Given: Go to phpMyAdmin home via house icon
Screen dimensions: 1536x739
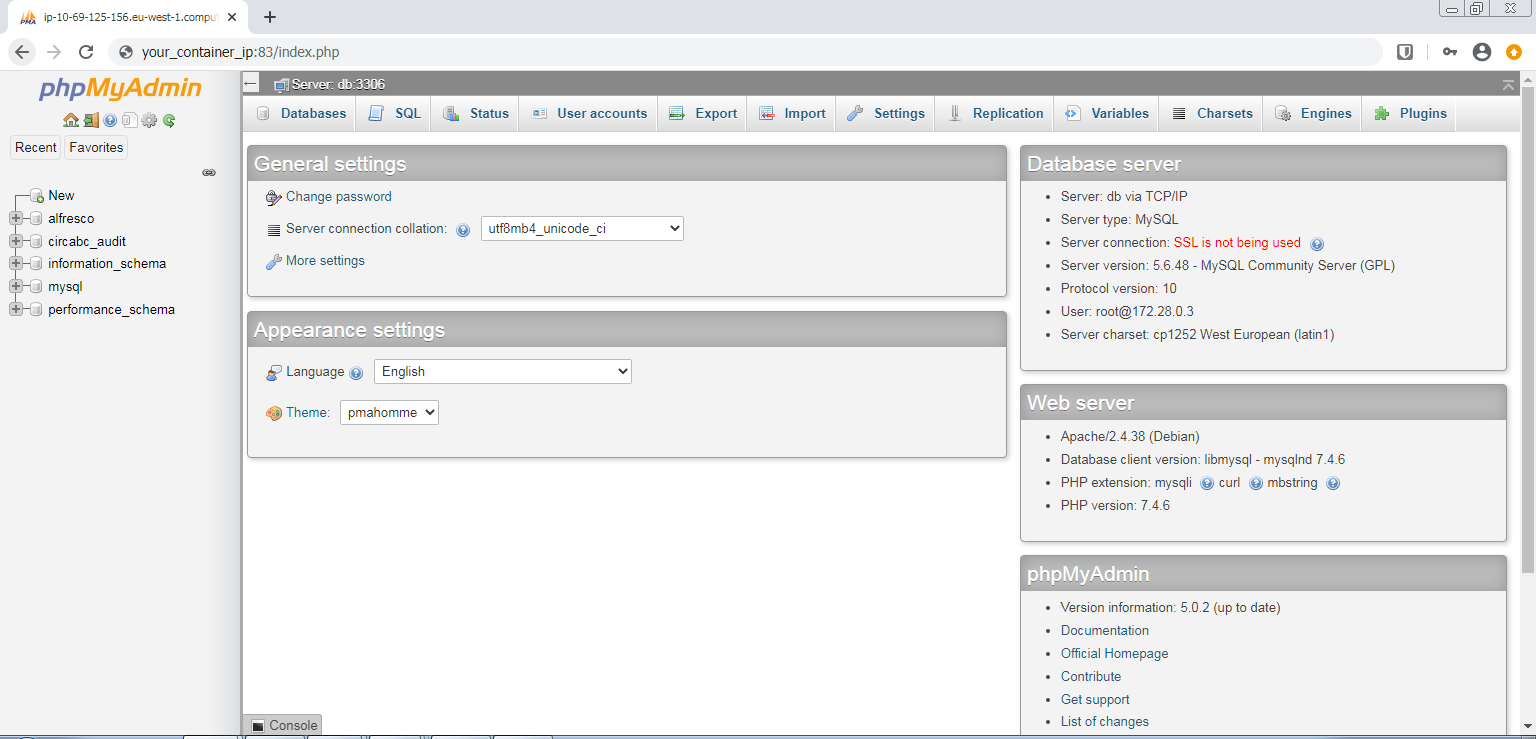Looking at the screenshot, I should click(71, 120).
